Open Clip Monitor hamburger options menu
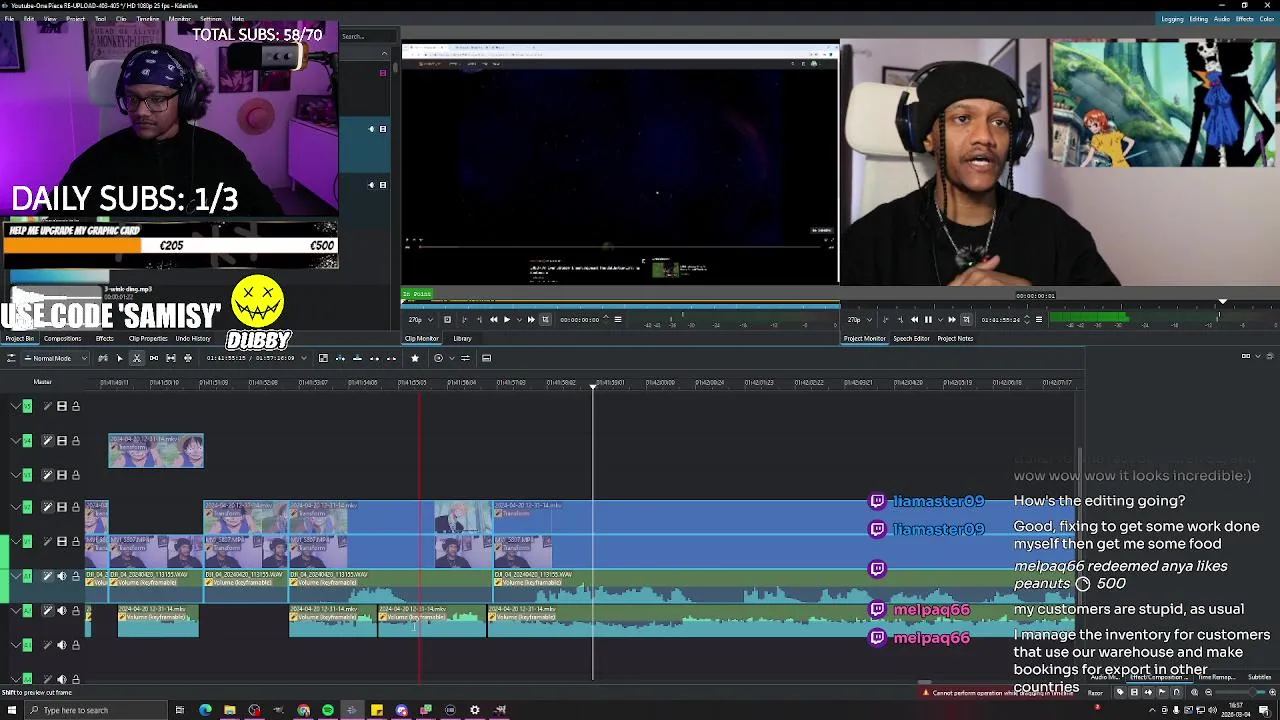 (x=618, y=319)
